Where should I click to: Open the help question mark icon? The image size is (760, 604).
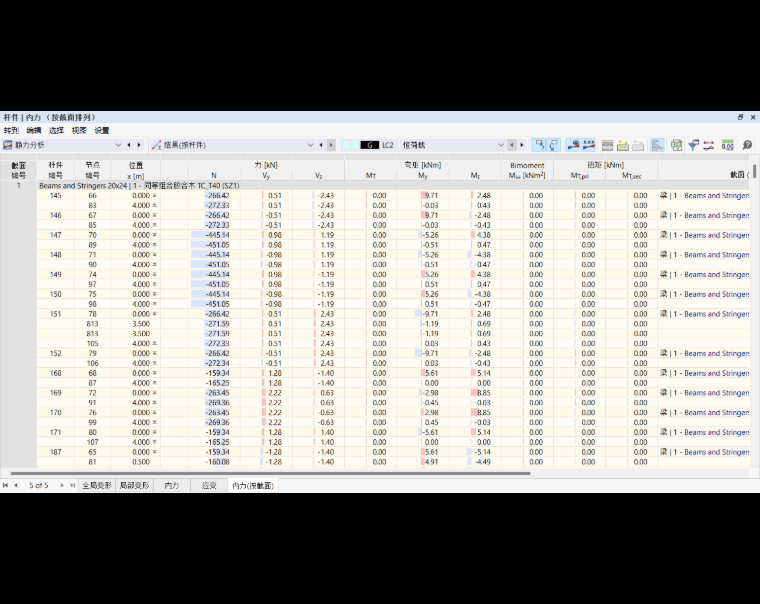tap(747, 145)
